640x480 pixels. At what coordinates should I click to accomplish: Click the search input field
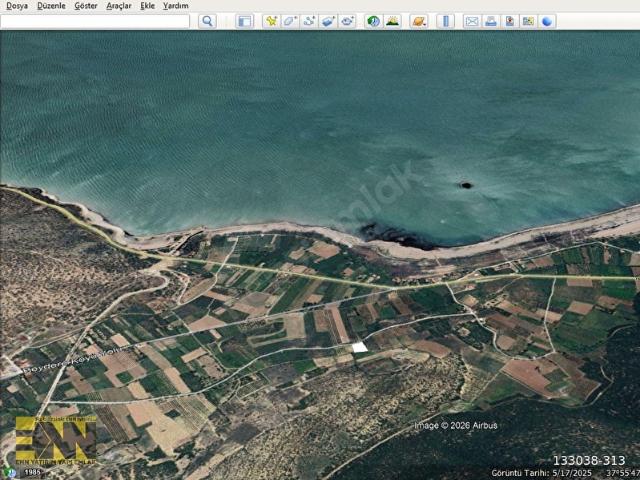(x=95, y=21)
